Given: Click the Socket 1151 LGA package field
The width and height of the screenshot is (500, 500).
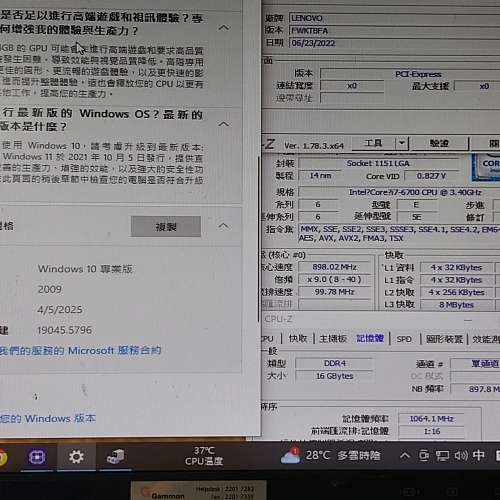Looking at the screenshot, I should 378,163.
